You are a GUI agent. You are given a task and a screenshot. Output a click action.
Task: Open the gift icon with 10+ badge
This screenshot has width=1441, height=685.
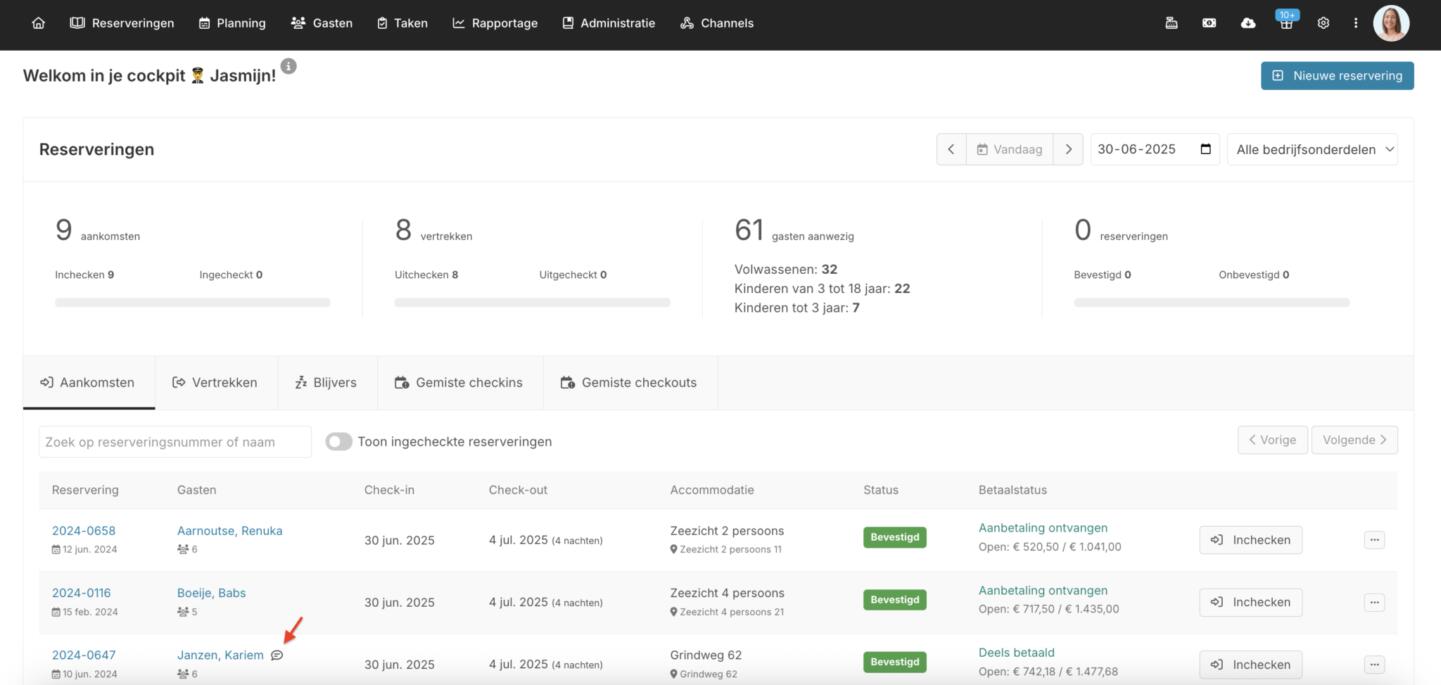1286,23
